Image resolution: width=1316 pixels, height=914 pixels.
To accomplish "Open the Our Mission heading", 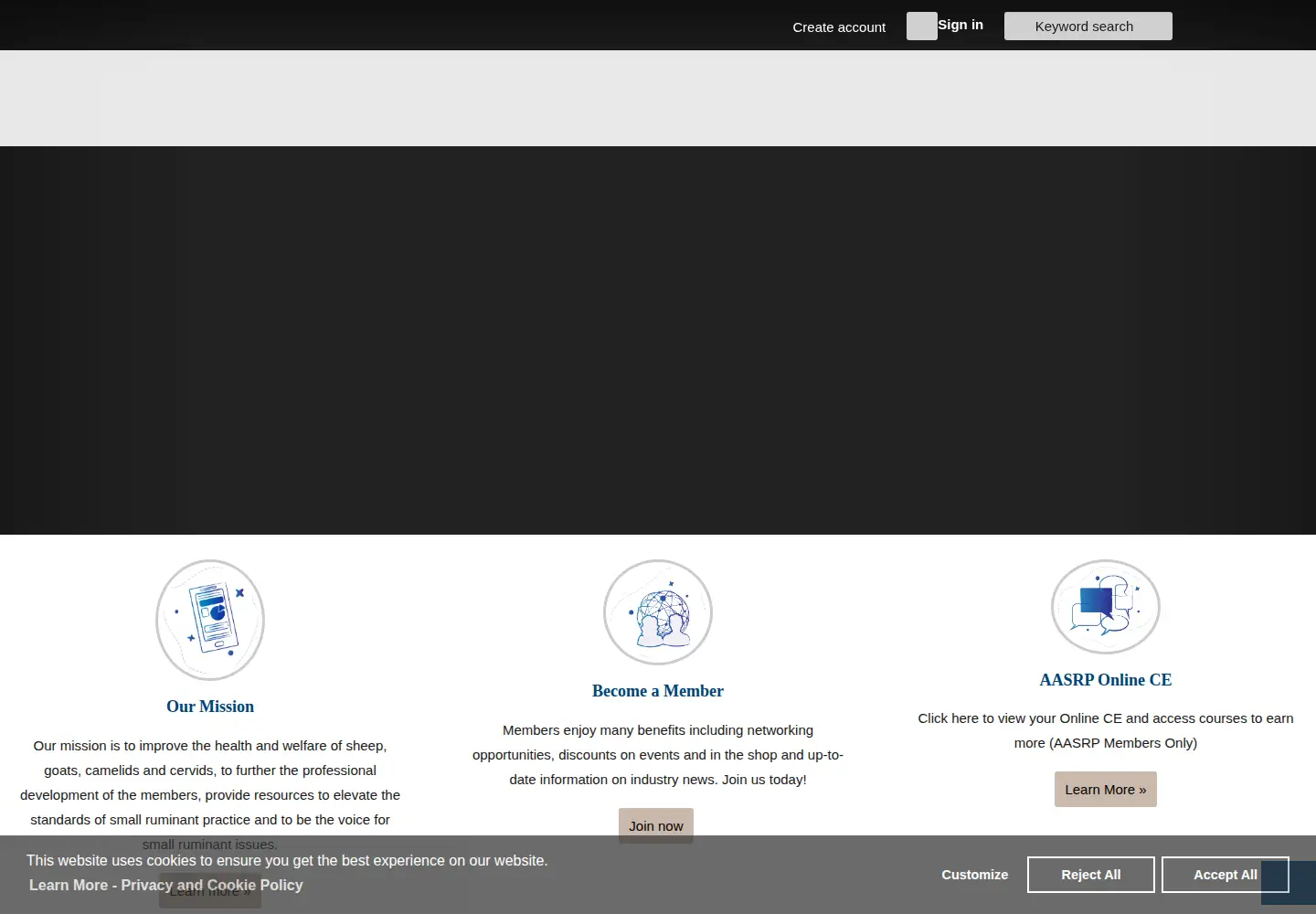I will click(210, 707).
